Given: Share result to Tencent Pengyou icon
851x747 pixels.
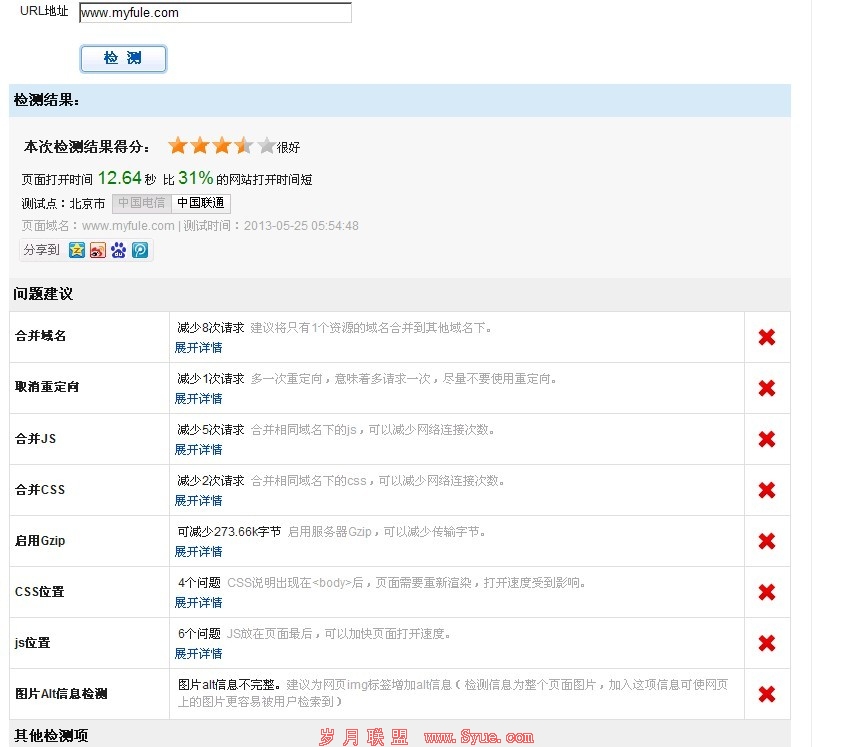Looking at the screenshot, I should pyautogui.click(x=140, y=250).
